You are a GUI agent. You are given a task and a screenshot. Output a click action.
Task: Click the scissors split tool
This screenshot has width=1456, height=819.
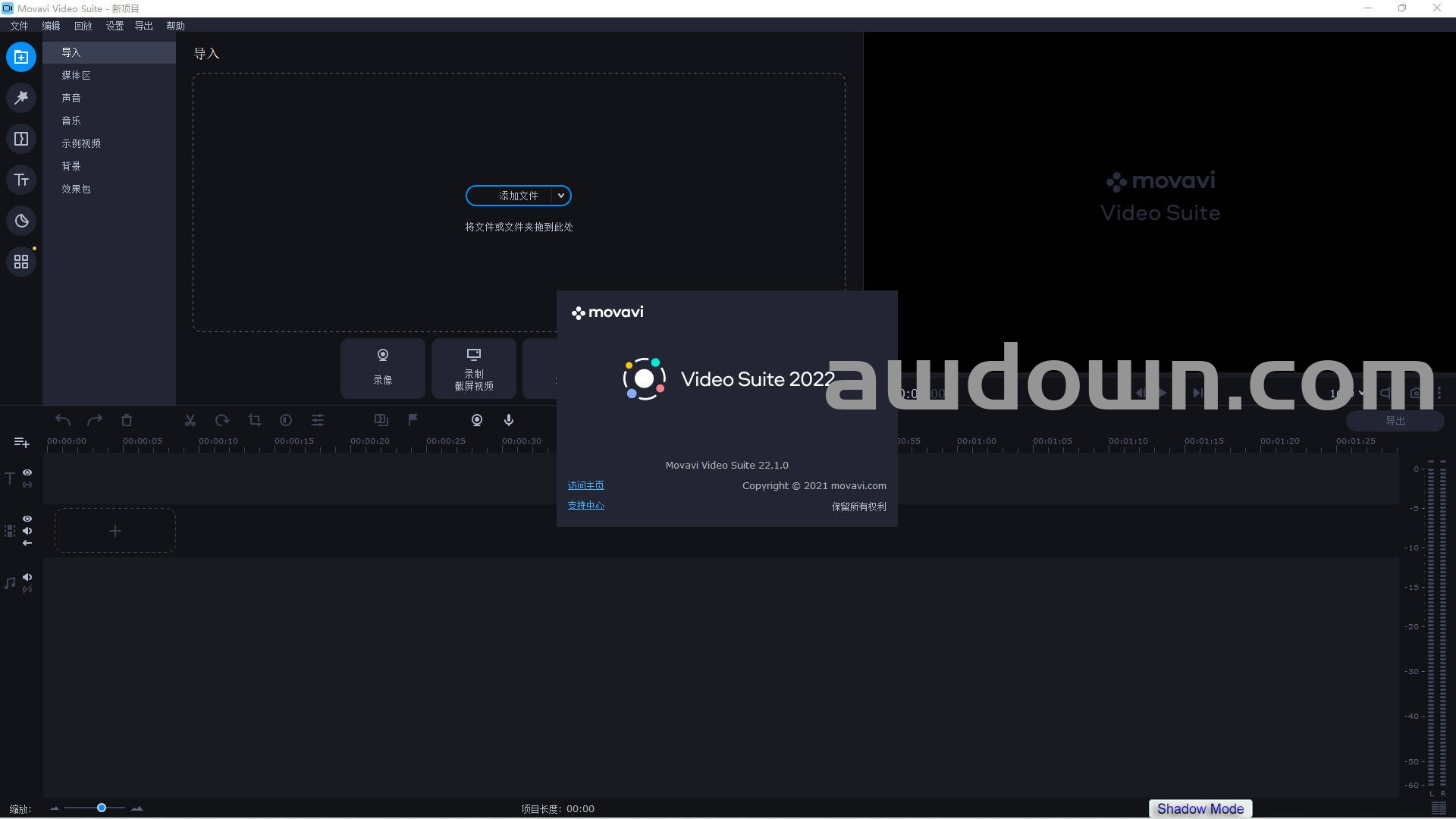click(x=190, y=420)
